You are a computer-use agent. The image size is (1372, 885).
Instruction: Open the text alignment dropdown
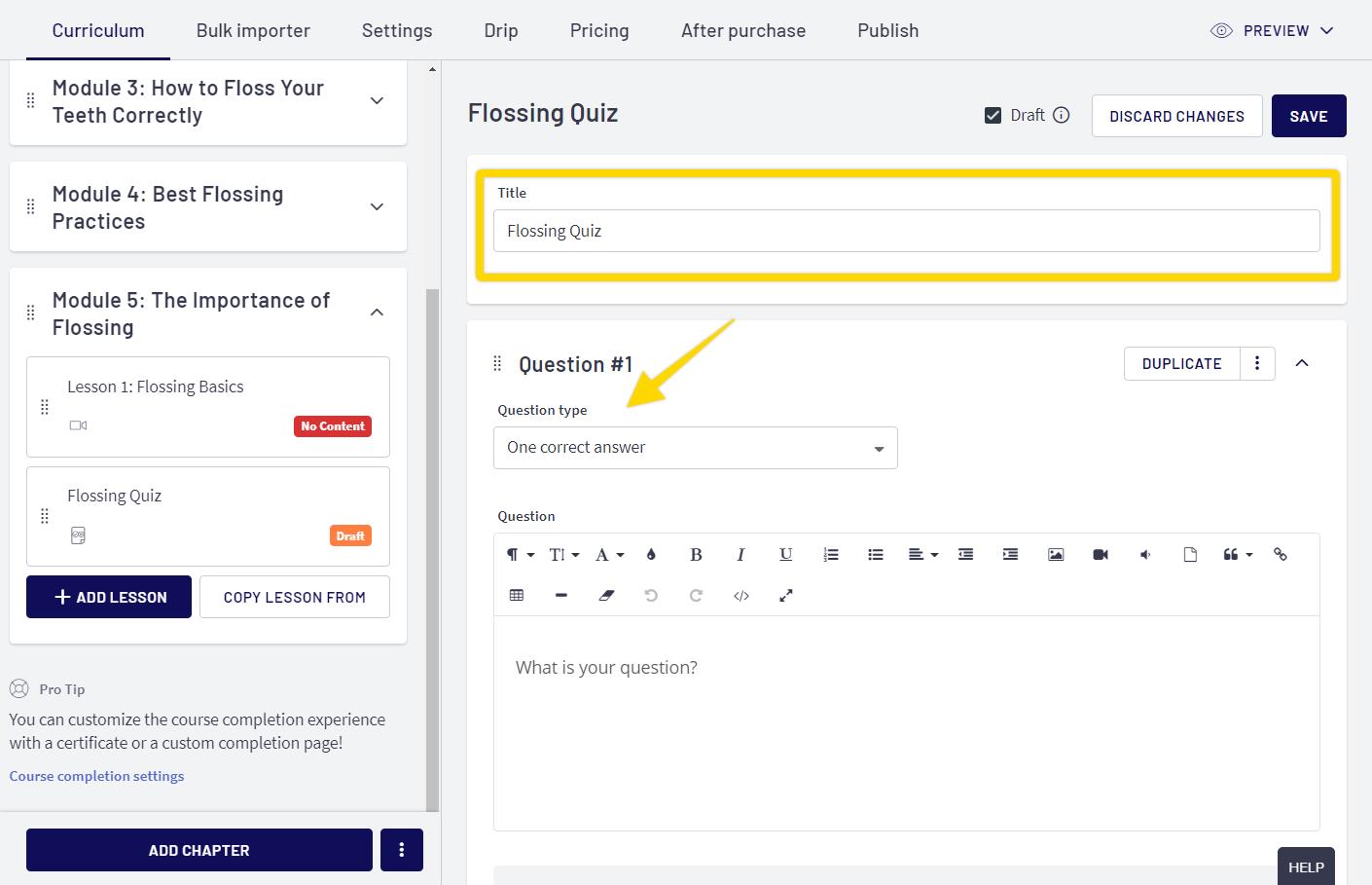(922, 555)
